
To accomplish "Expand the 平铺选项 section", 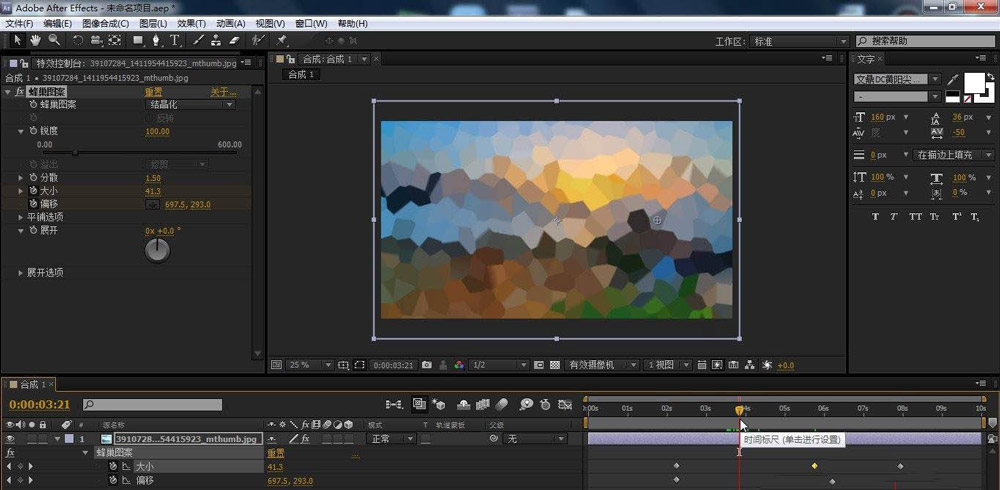I will click(x=21, y=217).
